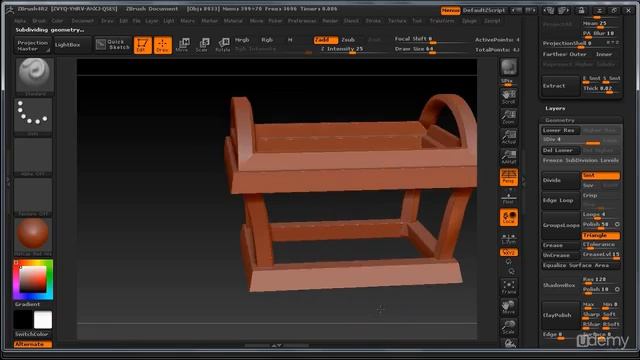This screenshot has height=360, width=640.
Task: Click the Del Lower button
Action: pos(560,150)
